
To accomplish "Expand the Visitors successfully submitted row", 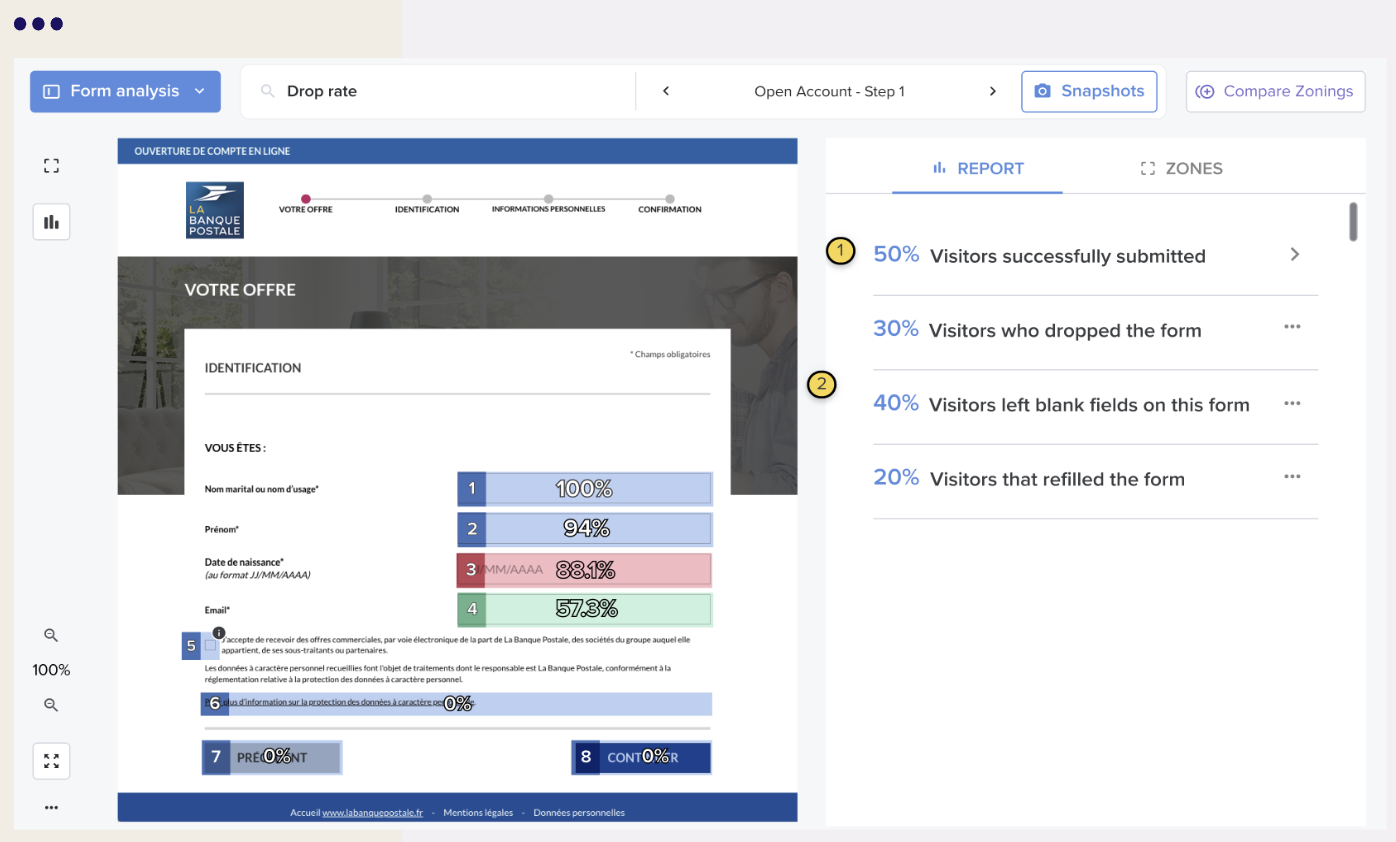I will pos(1294,255).
